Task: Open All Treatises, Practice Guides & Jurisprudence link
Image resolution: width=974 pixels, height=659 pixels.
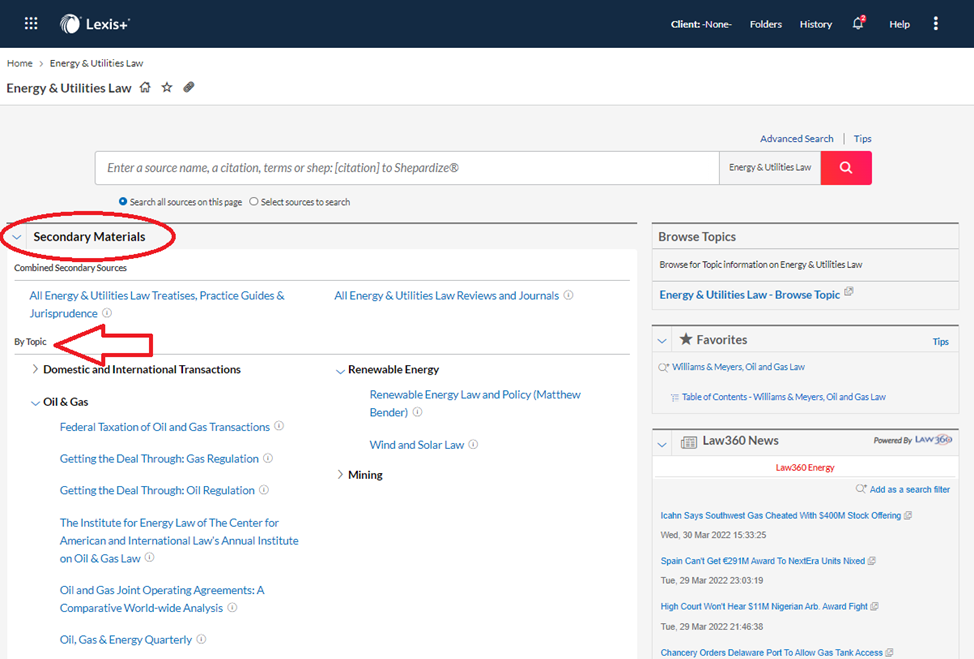Action: click(x=157, y=304)
